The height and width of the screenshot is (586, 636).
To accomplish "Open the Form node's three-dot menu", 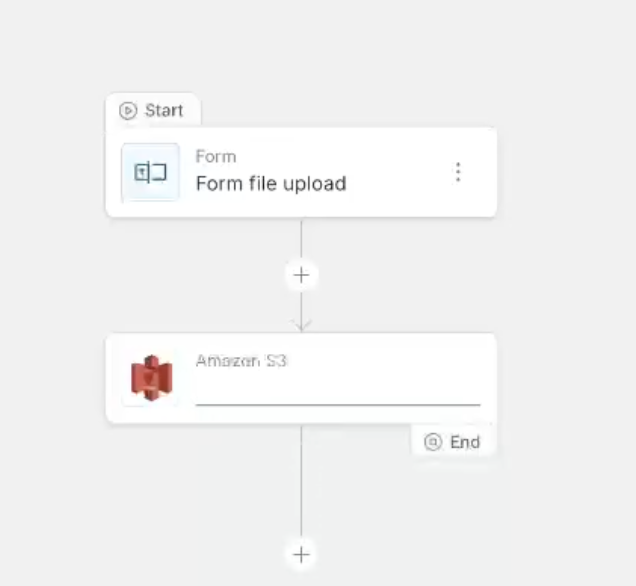I will pos(458,172).
